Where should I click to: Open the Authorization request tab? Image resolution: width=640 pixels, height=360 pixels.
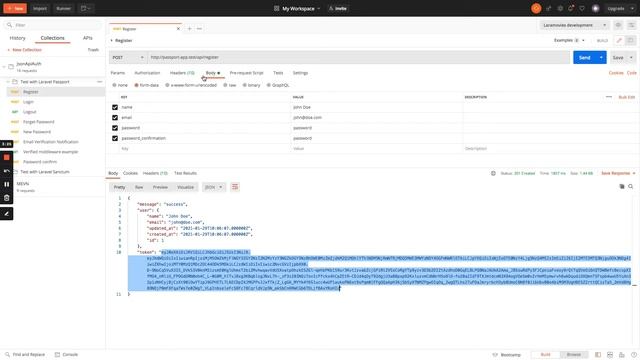point(147,73)
